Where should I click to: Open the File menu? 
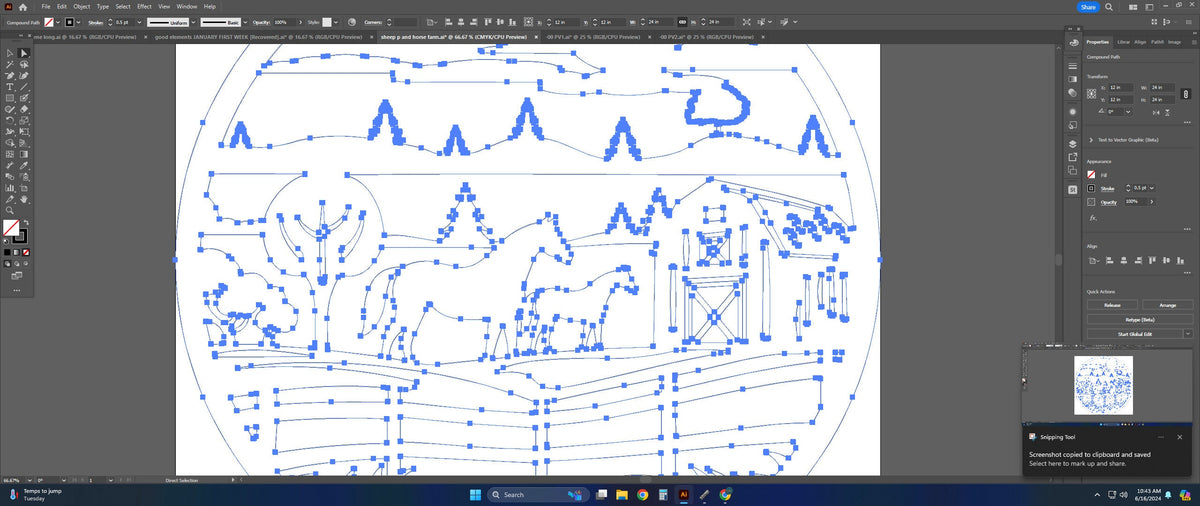pos(46,7)
